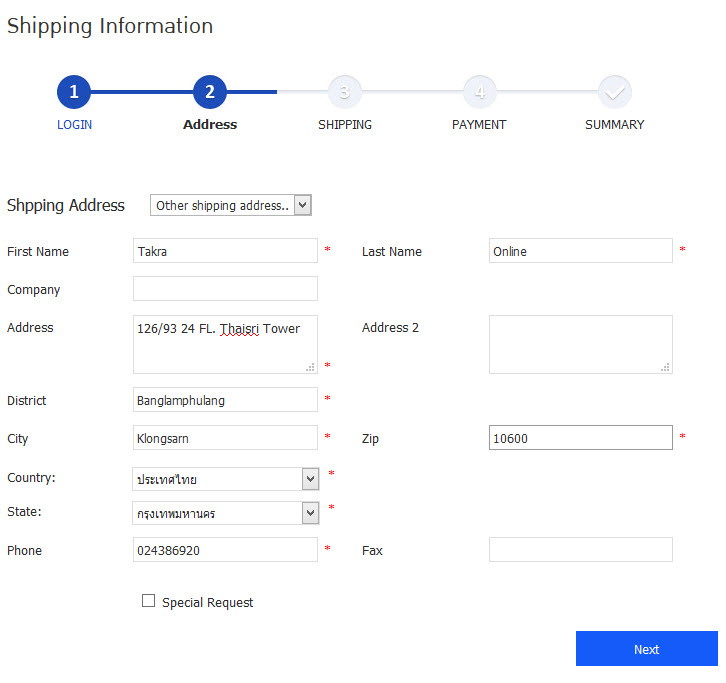Click the Phone number field

pyautogui.click(x=225, y=550)
